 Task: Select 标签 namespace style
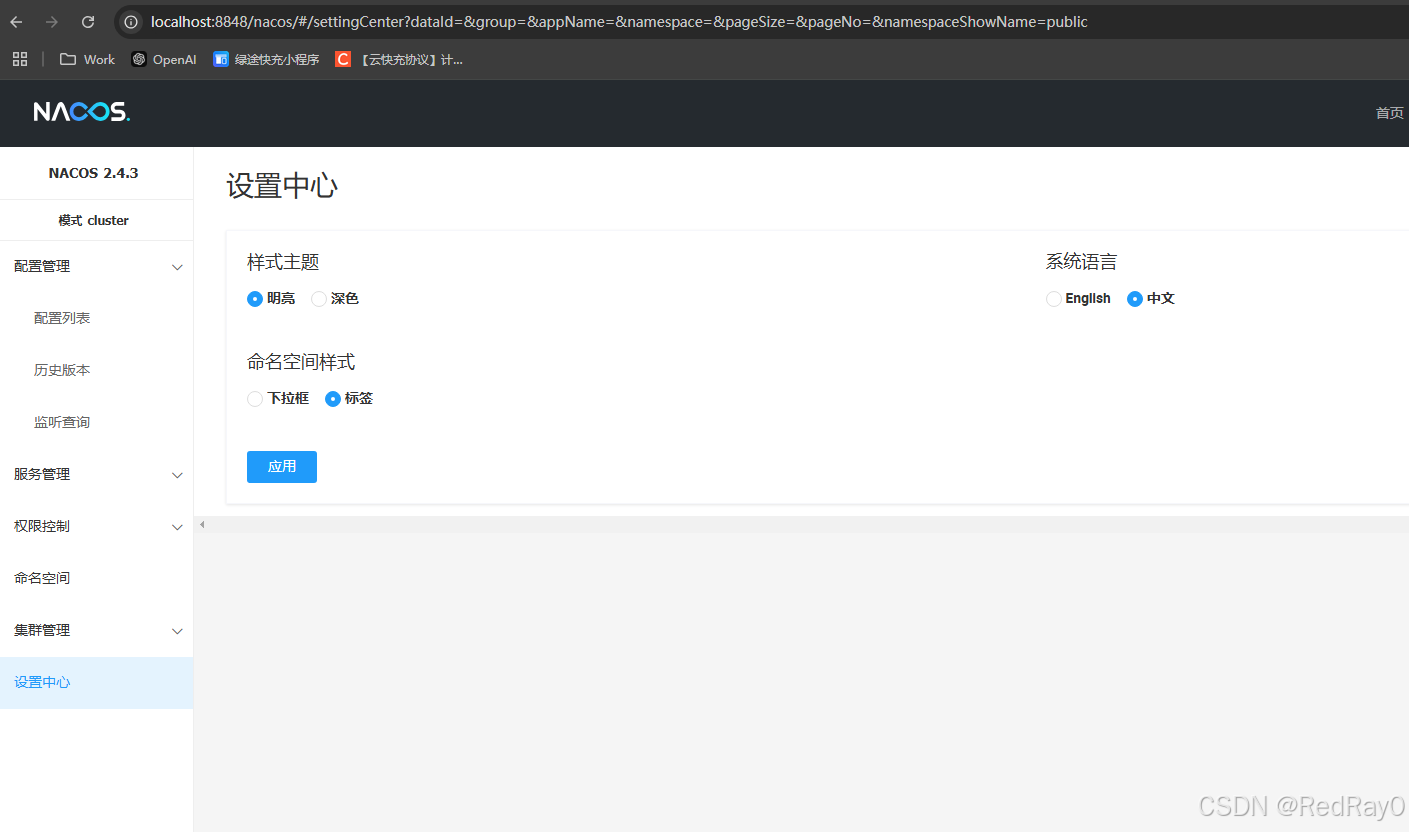(x=333, y=399)
